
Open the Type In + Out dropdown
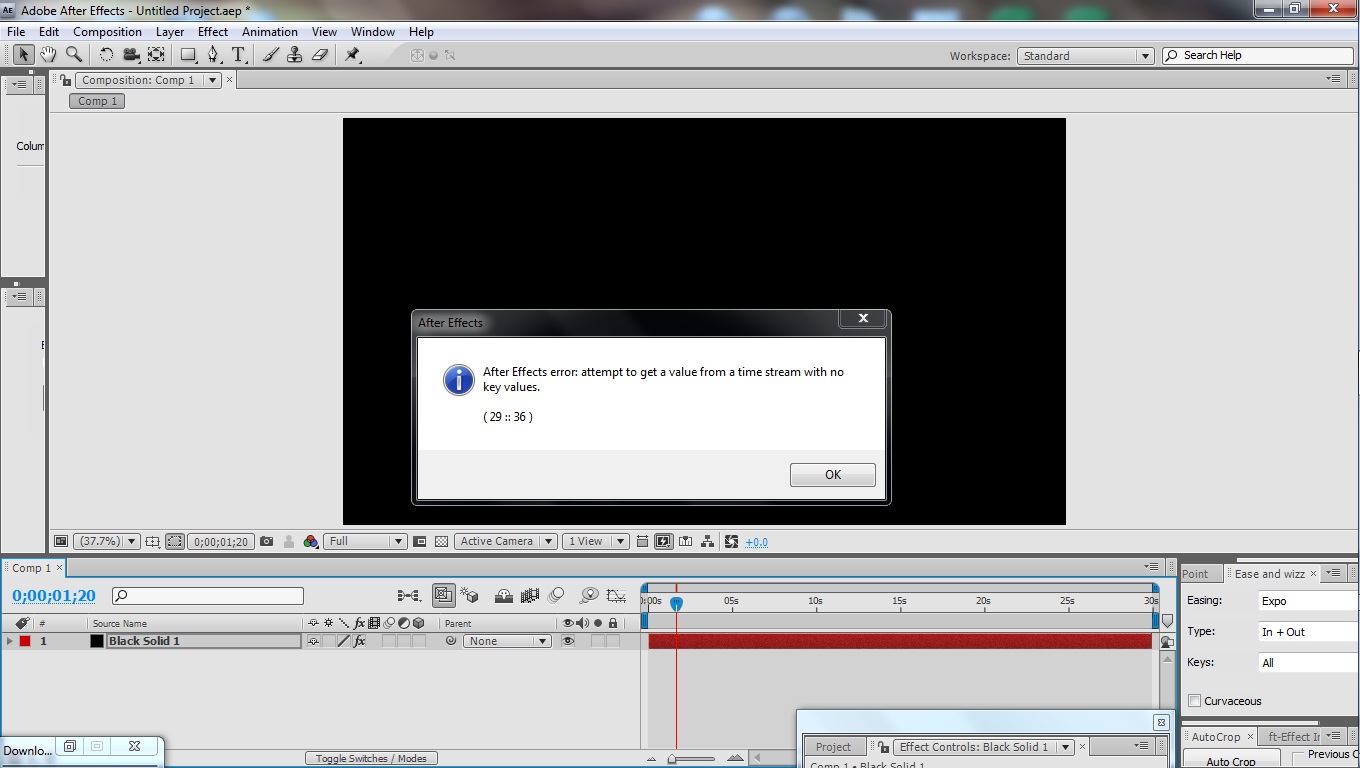[1308, 632]
